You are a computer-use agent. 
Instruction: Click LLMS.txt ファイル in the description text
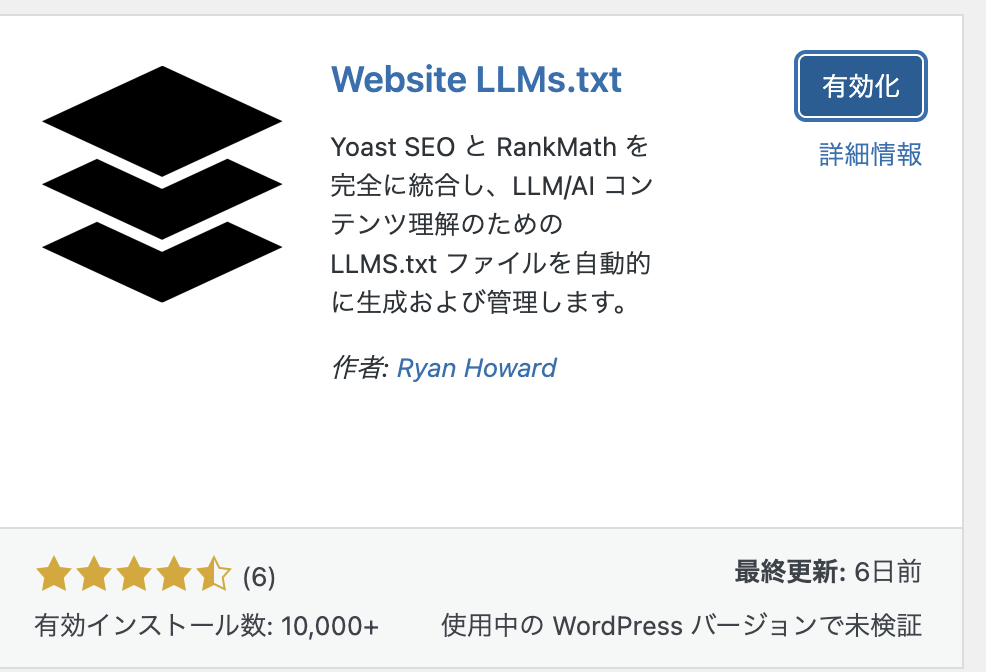440,264
